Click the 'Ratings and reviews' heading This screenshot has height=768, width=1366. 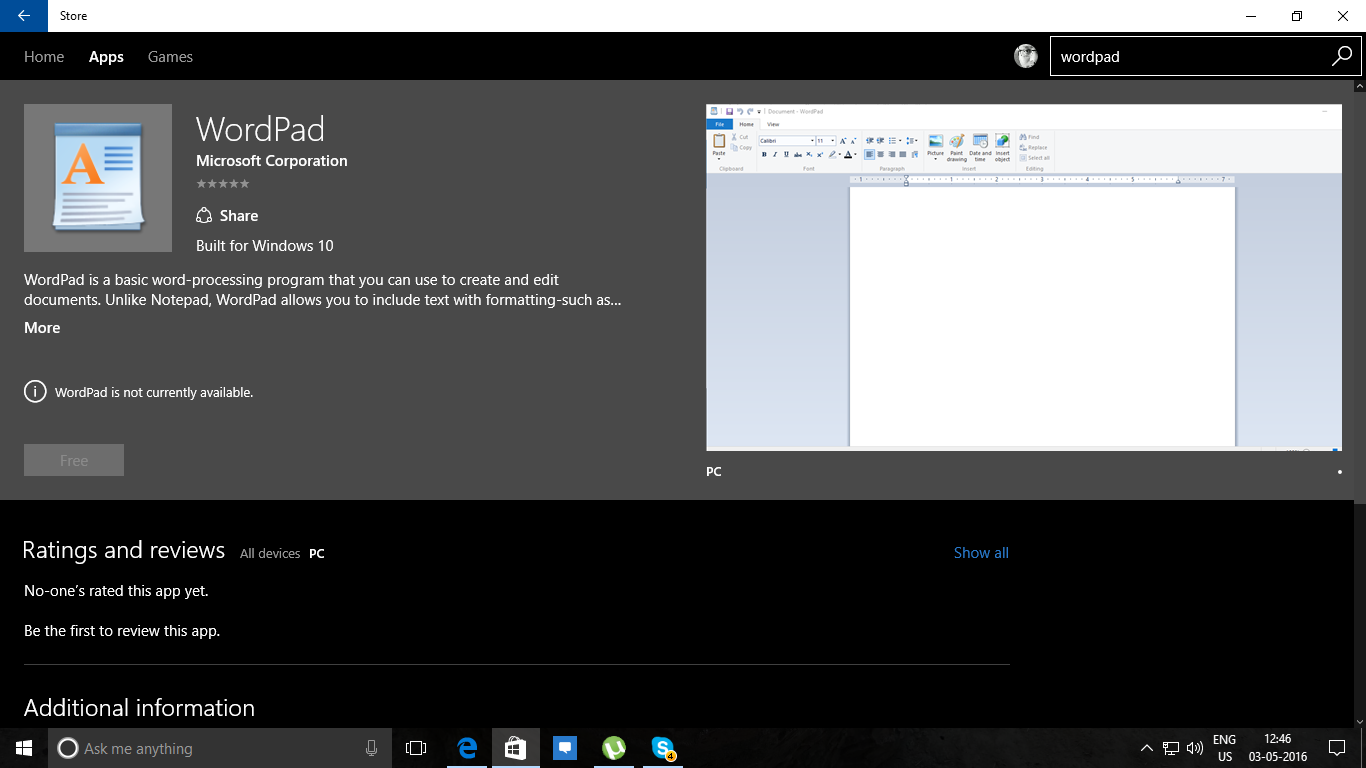[124, 550]
